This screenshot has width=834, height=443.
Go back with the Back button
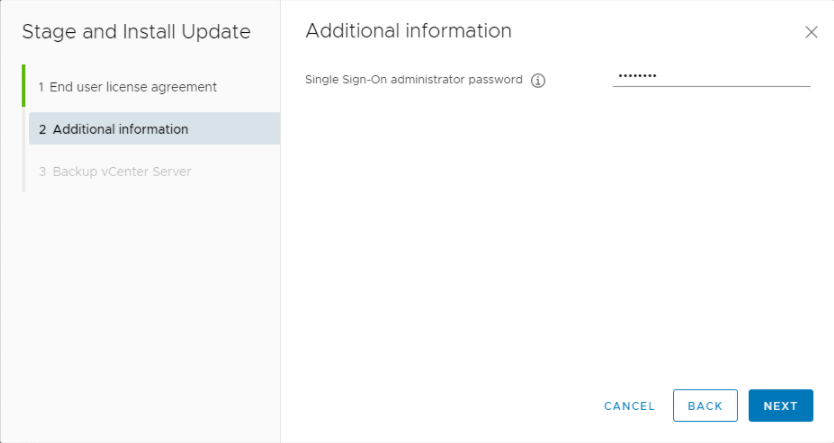click(705, 406)
